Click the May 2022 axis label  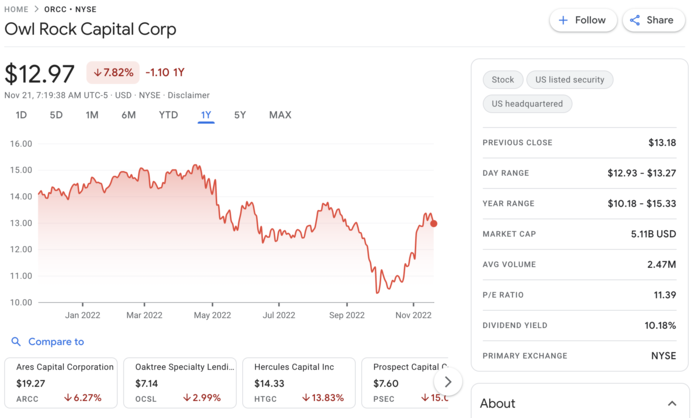212,315
